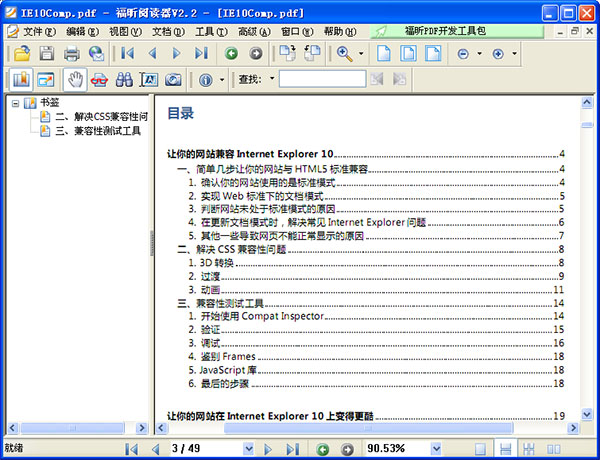Click the 福昕PDF开发工具包 banner
The width and height of the screenshot is (600, 460).
tap(457, 31)
